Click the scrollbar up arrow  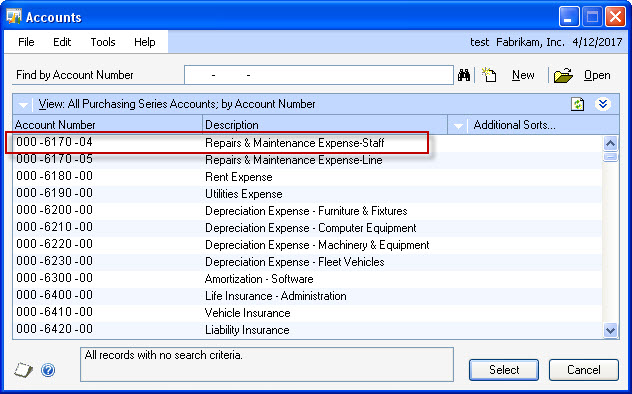pos(610,143)
